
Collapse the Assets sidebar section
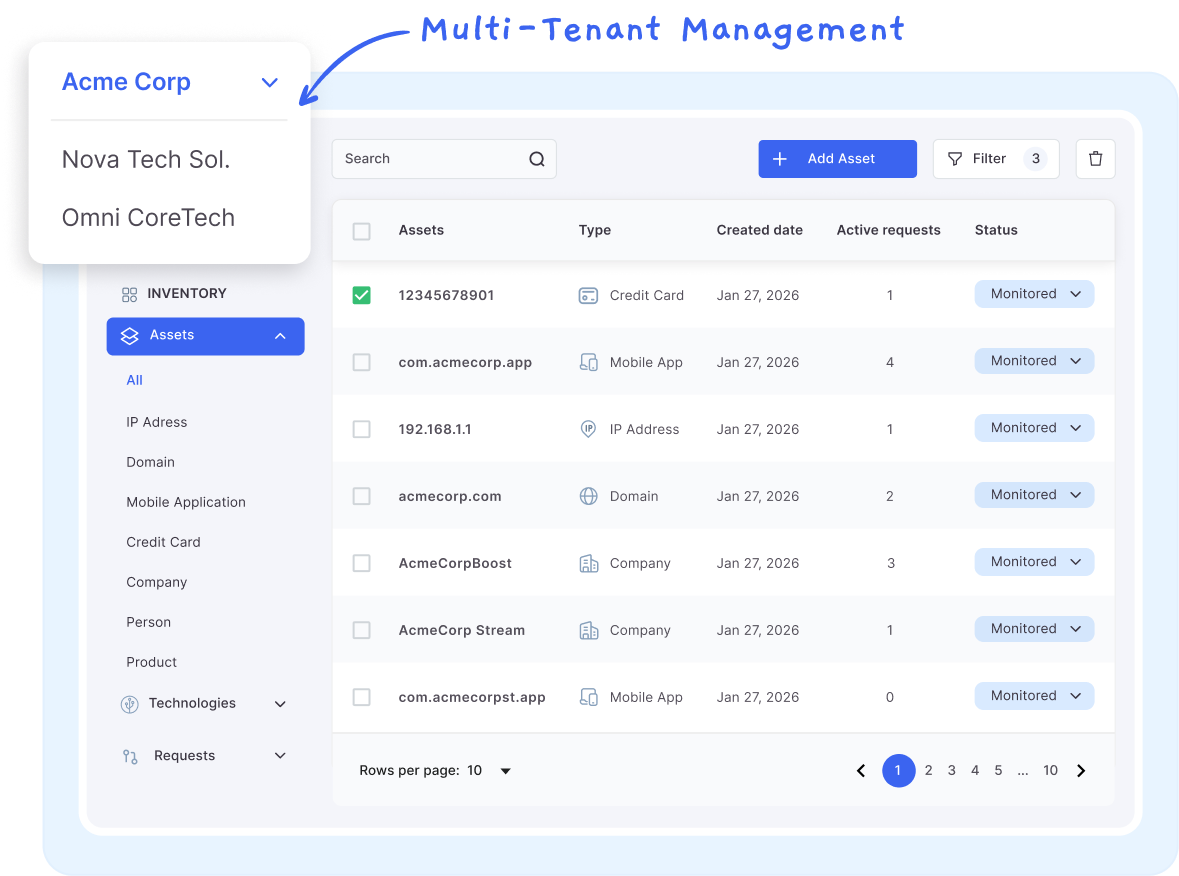tap(280, 336)
